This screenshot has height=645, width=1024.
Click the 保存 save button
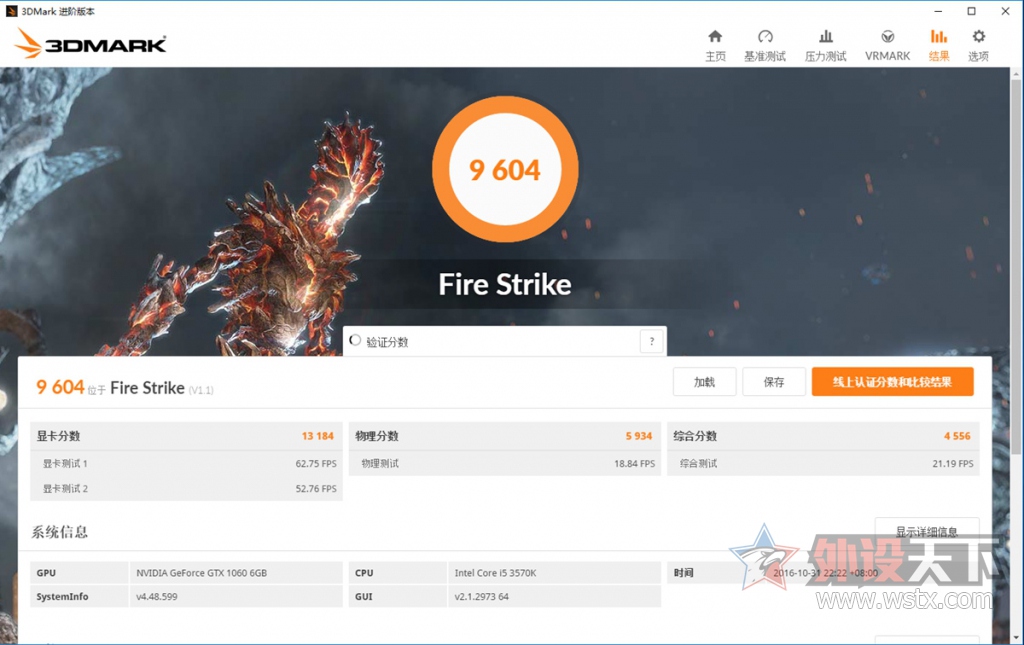point(774,382)
